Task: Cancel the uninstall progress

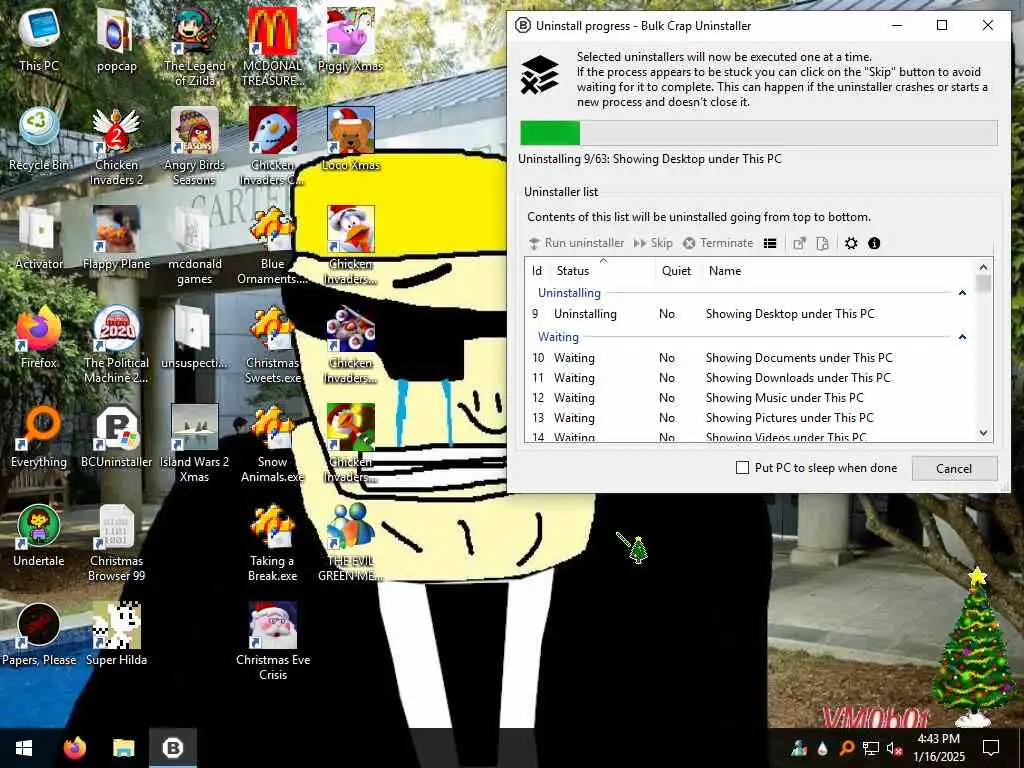Action: pos(954,468)
